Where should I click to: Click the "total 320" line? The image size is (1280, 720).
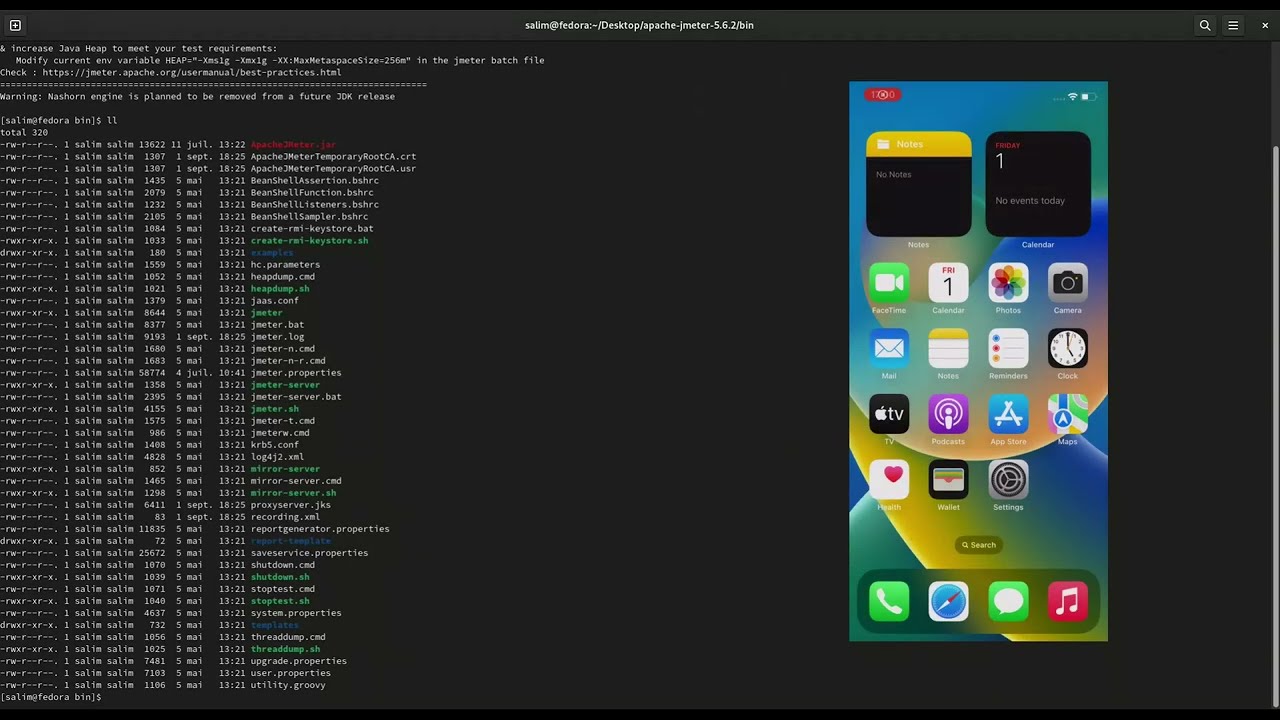[24, 133]
